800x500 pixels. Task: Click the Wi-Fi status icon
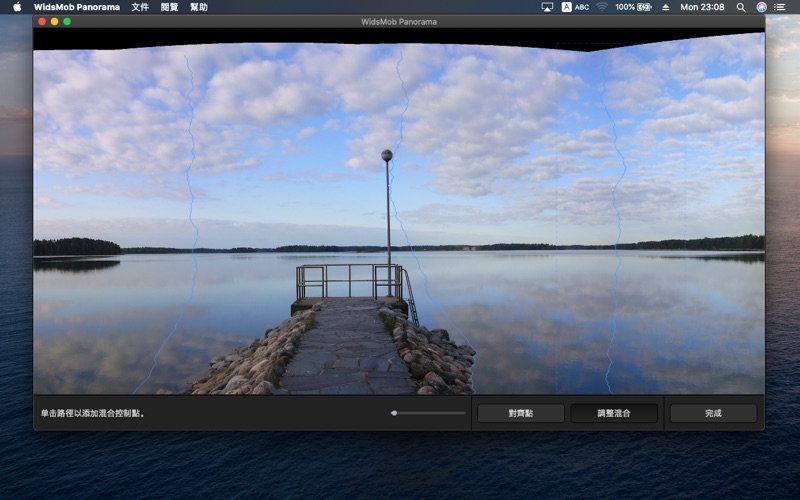point(602,7)
